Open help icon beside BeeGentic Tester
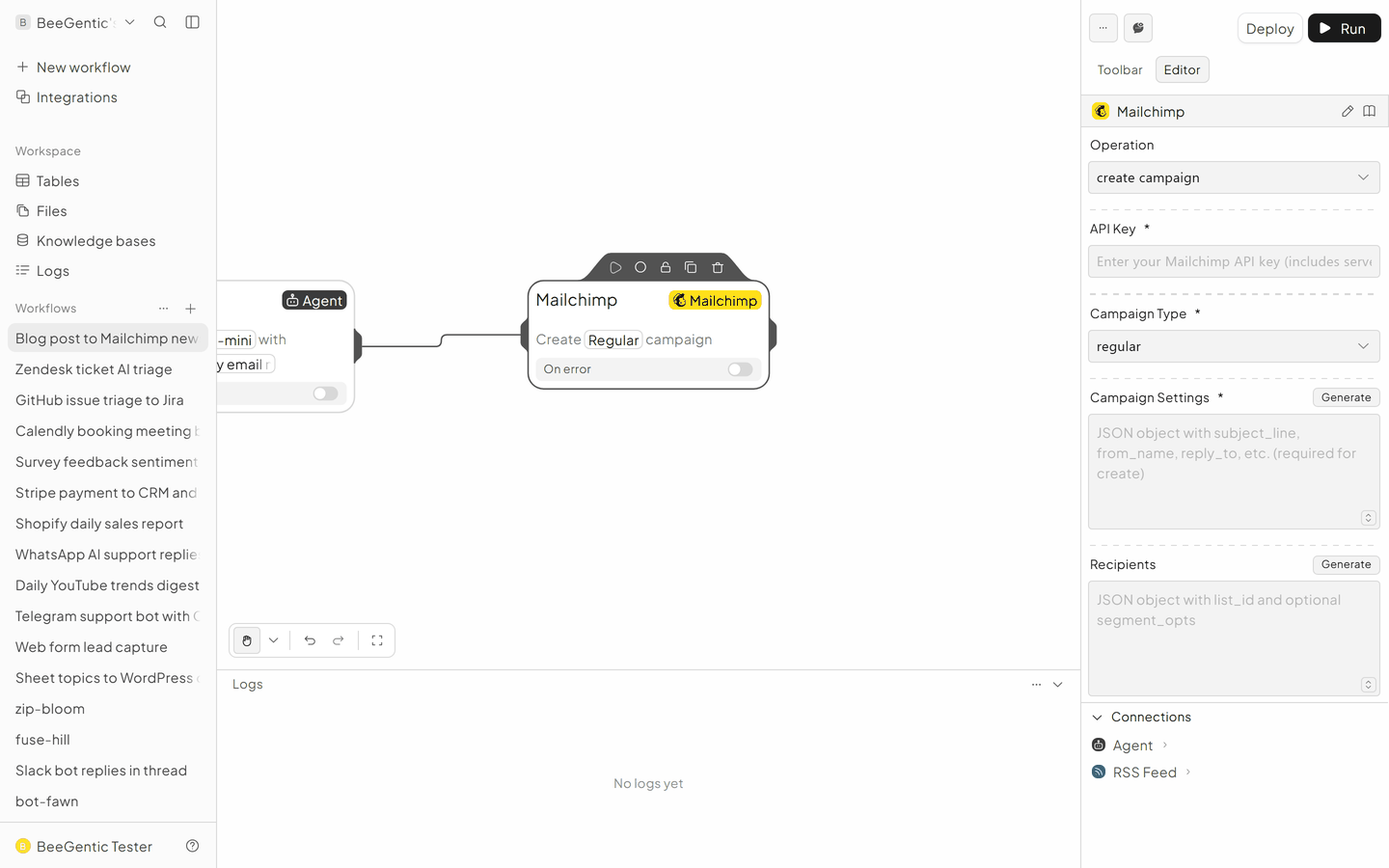The height and width of the screenshot is (868, 1389). [x=193, y=846]
